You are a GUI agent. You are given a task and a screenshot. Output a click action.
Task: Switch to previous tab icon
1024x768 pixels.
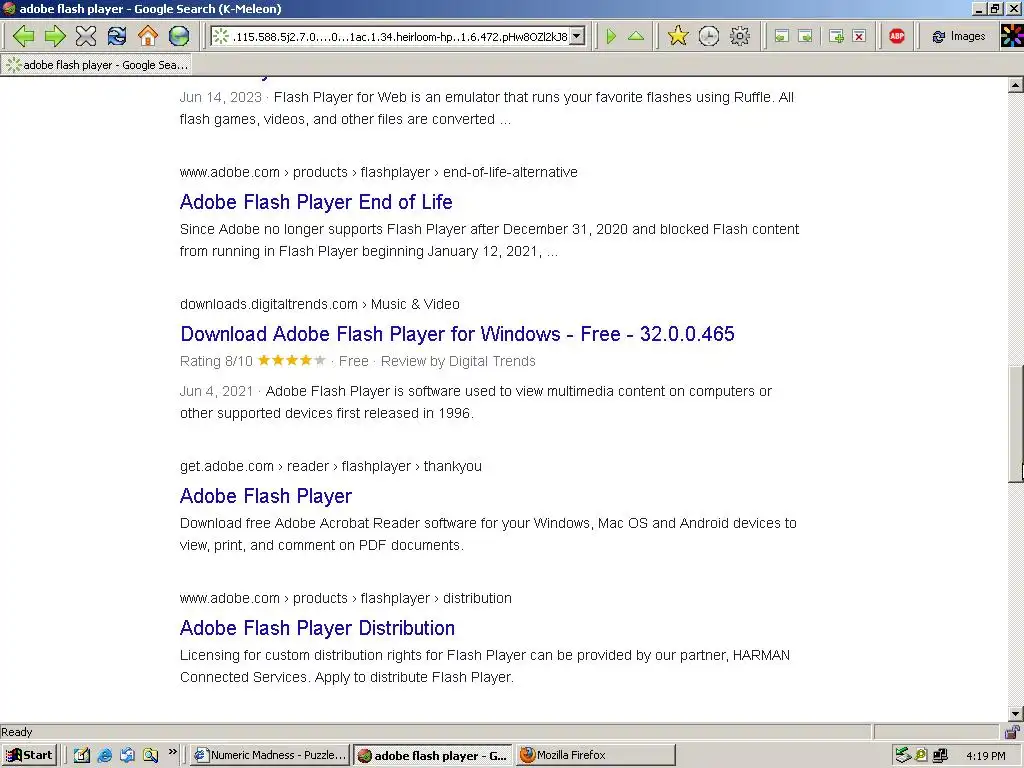click(x=781, y=37)
